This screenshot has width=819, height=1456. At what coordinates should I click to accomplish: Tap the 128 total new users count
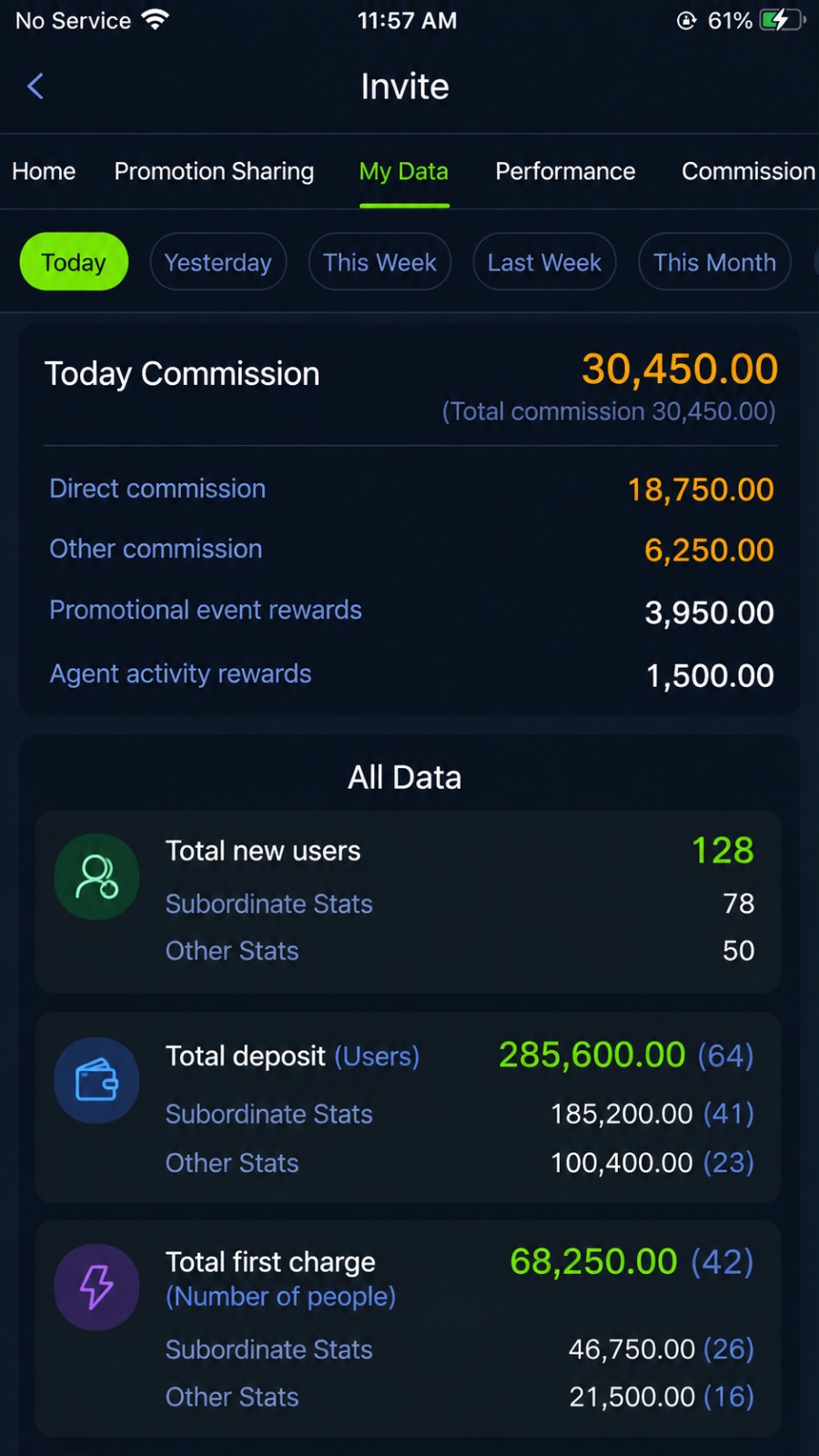pyautogui.click(x=723, y=850)
